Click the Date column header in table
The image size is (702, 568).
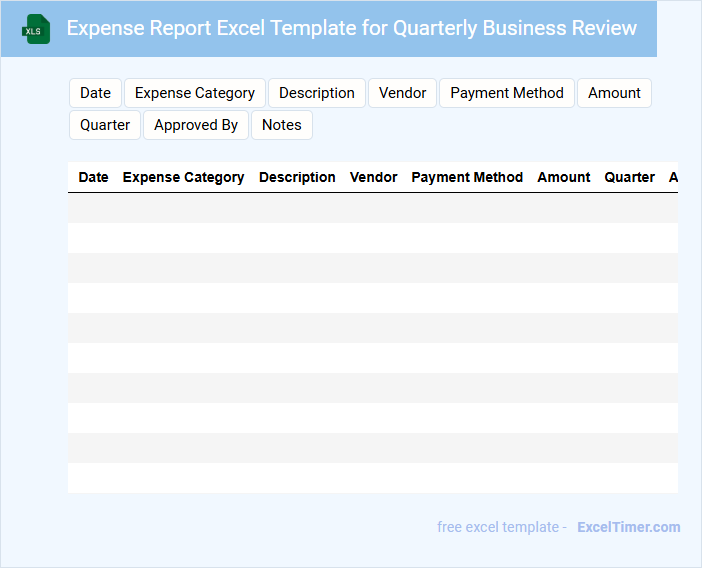(93, 177)
